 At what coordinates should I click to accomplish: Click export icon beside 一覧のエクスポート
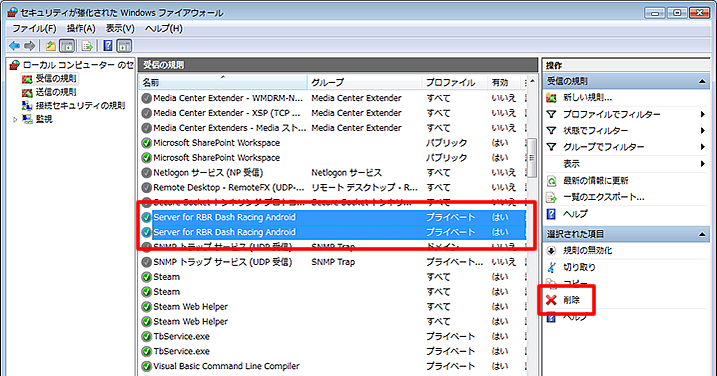(x=551, y=198)
